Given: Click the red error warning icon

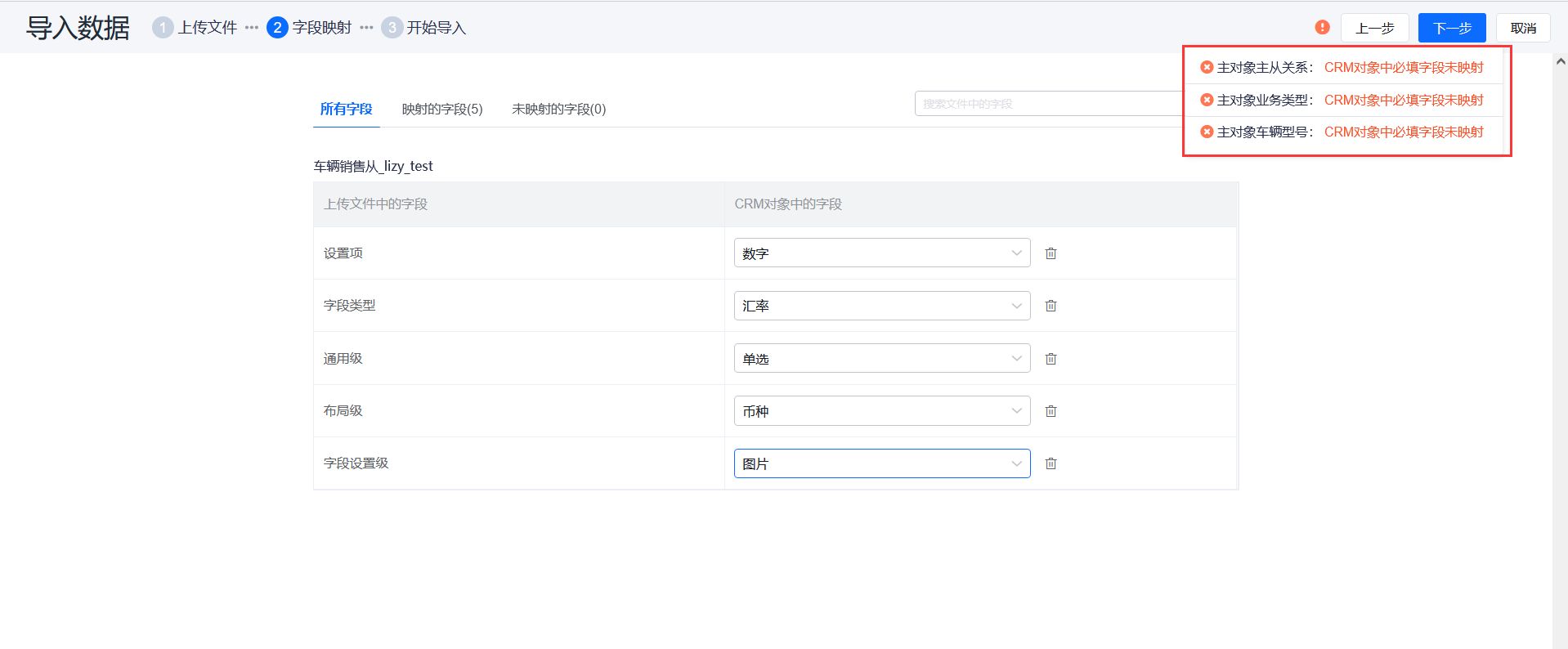Looking at the screenshot, I should [1322, 27].
